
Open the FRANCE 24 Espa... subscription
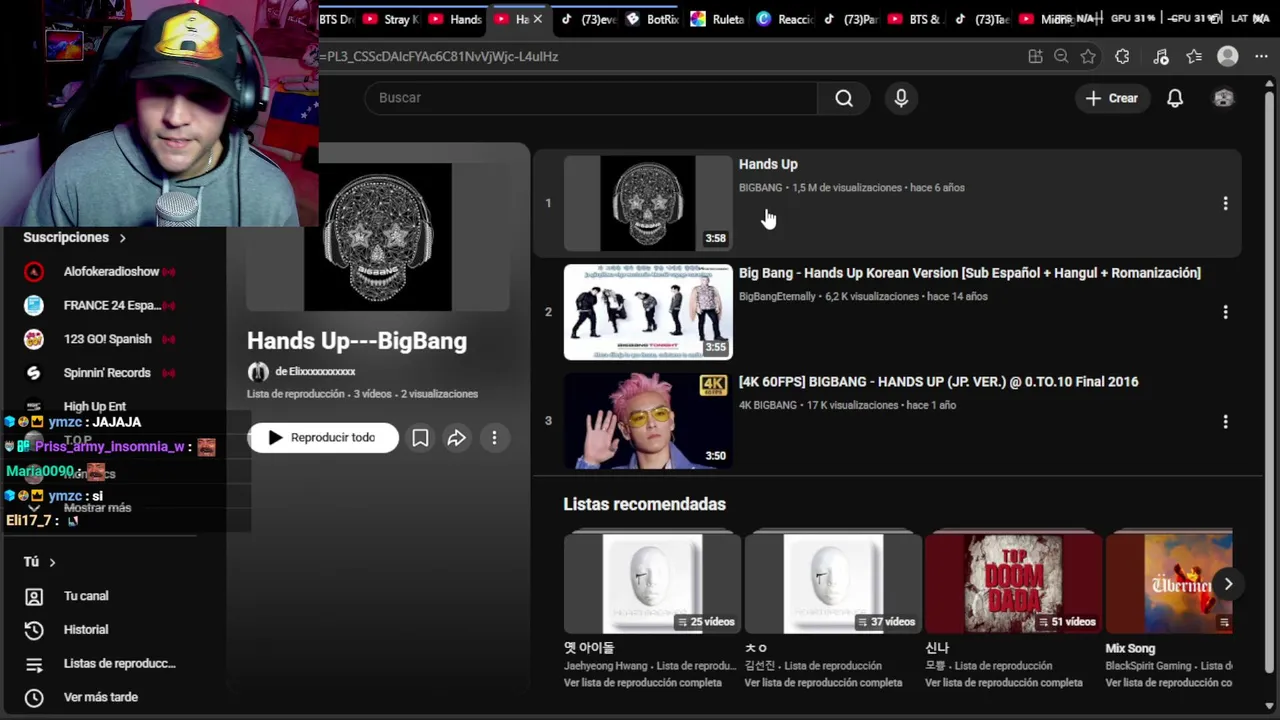[x=112, y=306]
